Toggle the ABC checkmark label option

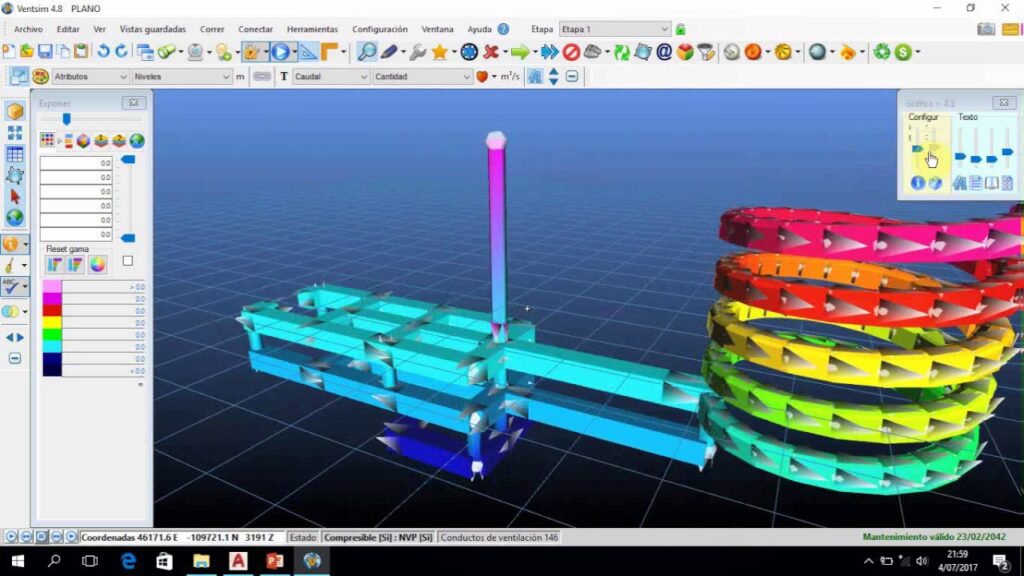tap(11, 286)
